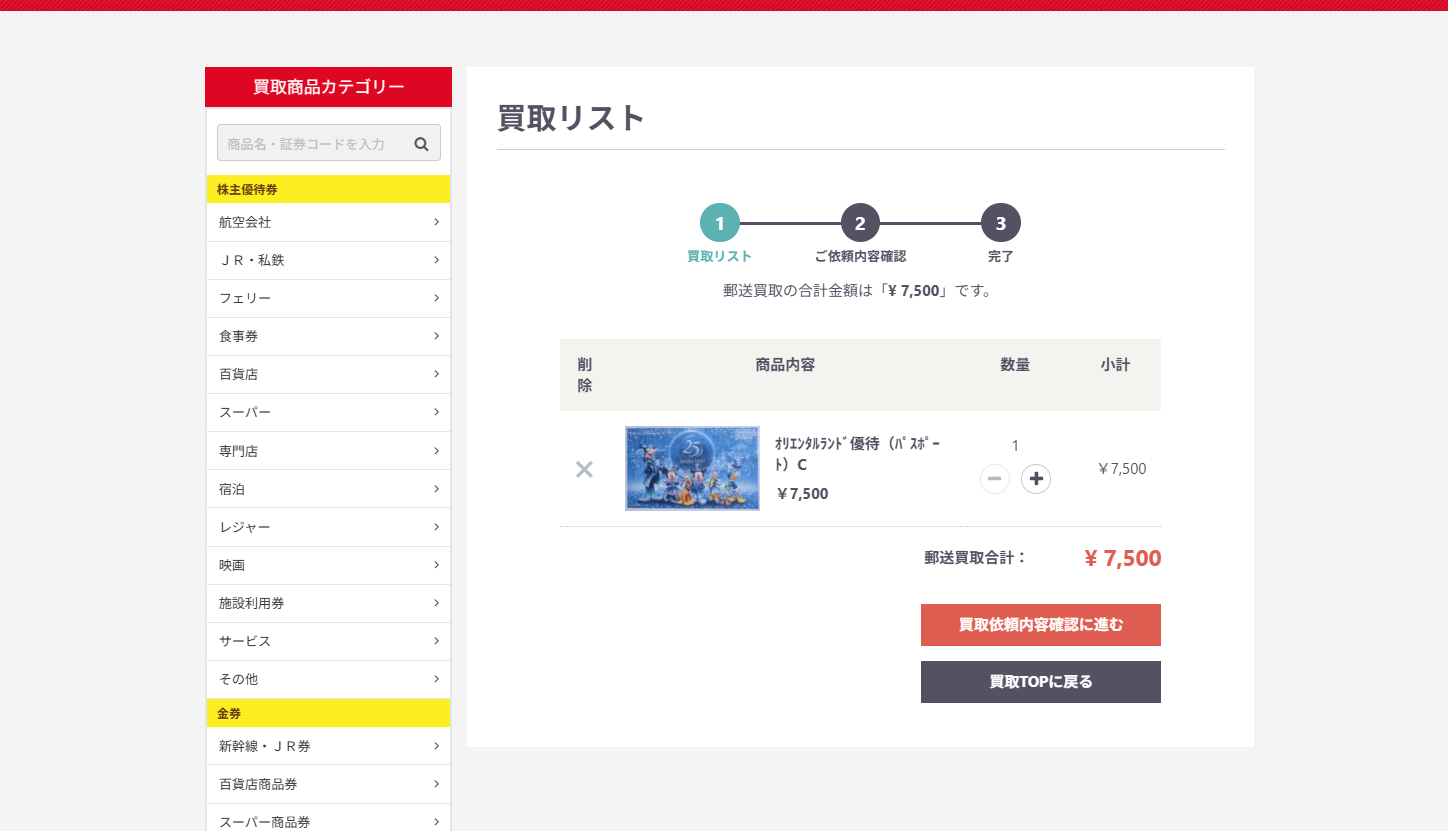Click the 買取リスト page heading
Viewport: 1448px width, 831px height.
pyautogui.click(x=572, y=118)
